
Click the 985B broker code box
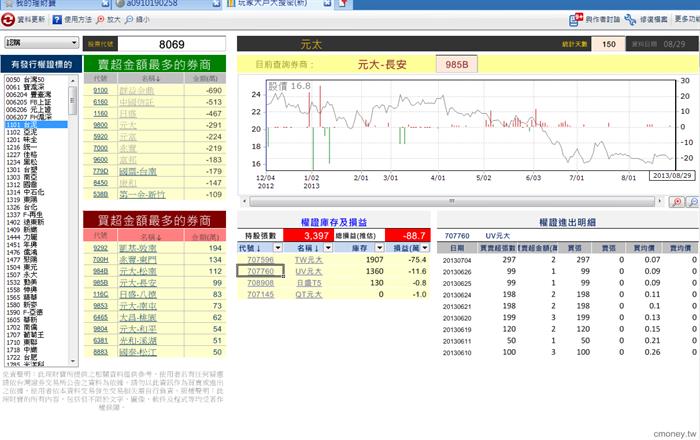[457, 64]
